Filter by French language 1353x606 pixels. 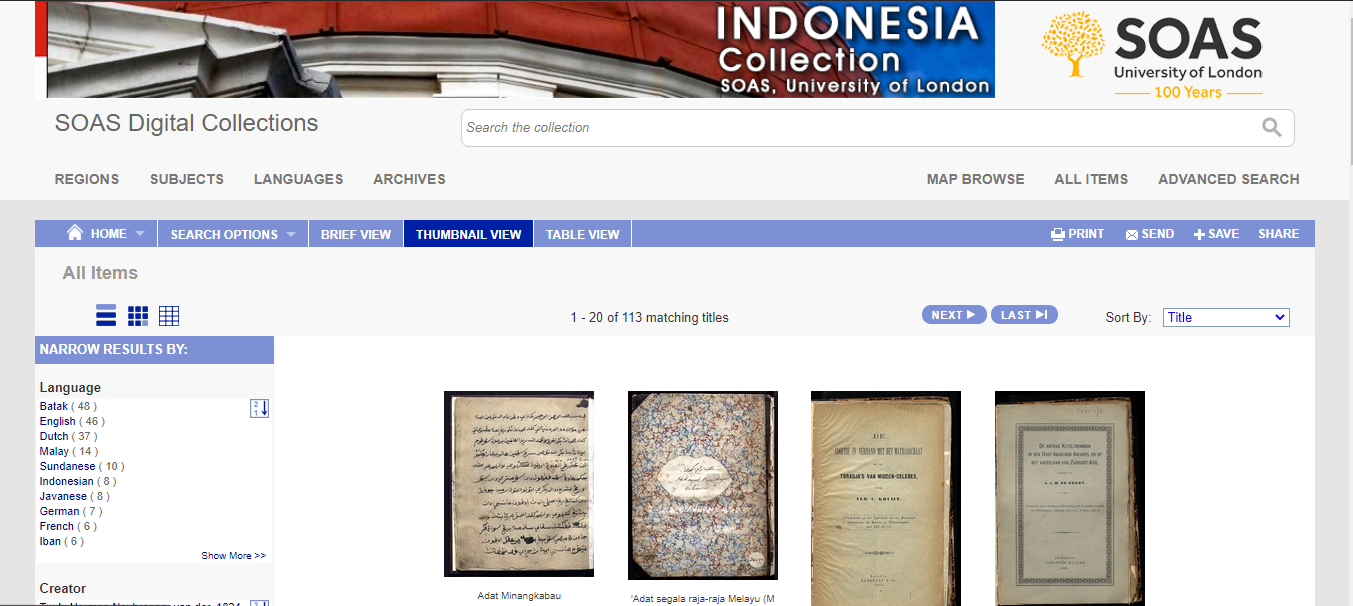point(57,526)
